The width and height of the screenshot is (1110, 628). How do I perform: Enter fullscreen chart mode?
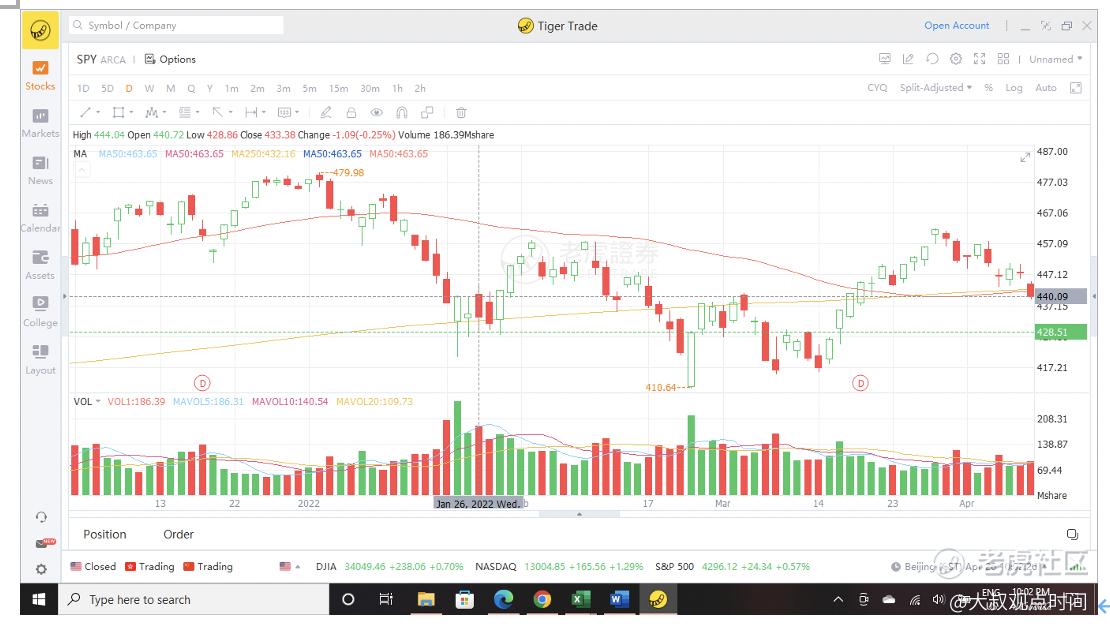click(980, 59)
